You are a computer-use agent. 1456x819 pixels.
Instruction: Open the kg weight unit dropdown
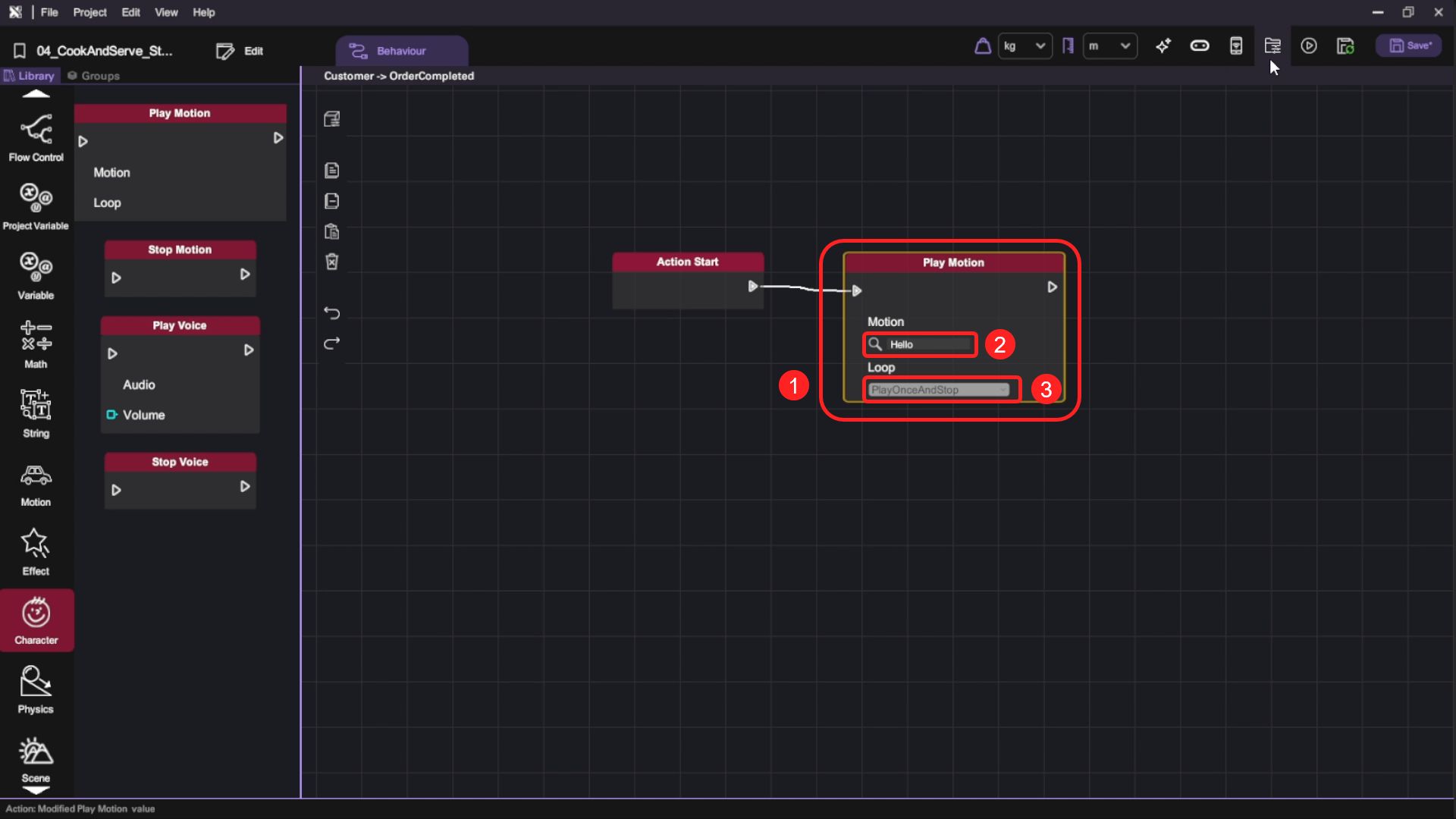pyautogui.click(x=1025, y=46)
